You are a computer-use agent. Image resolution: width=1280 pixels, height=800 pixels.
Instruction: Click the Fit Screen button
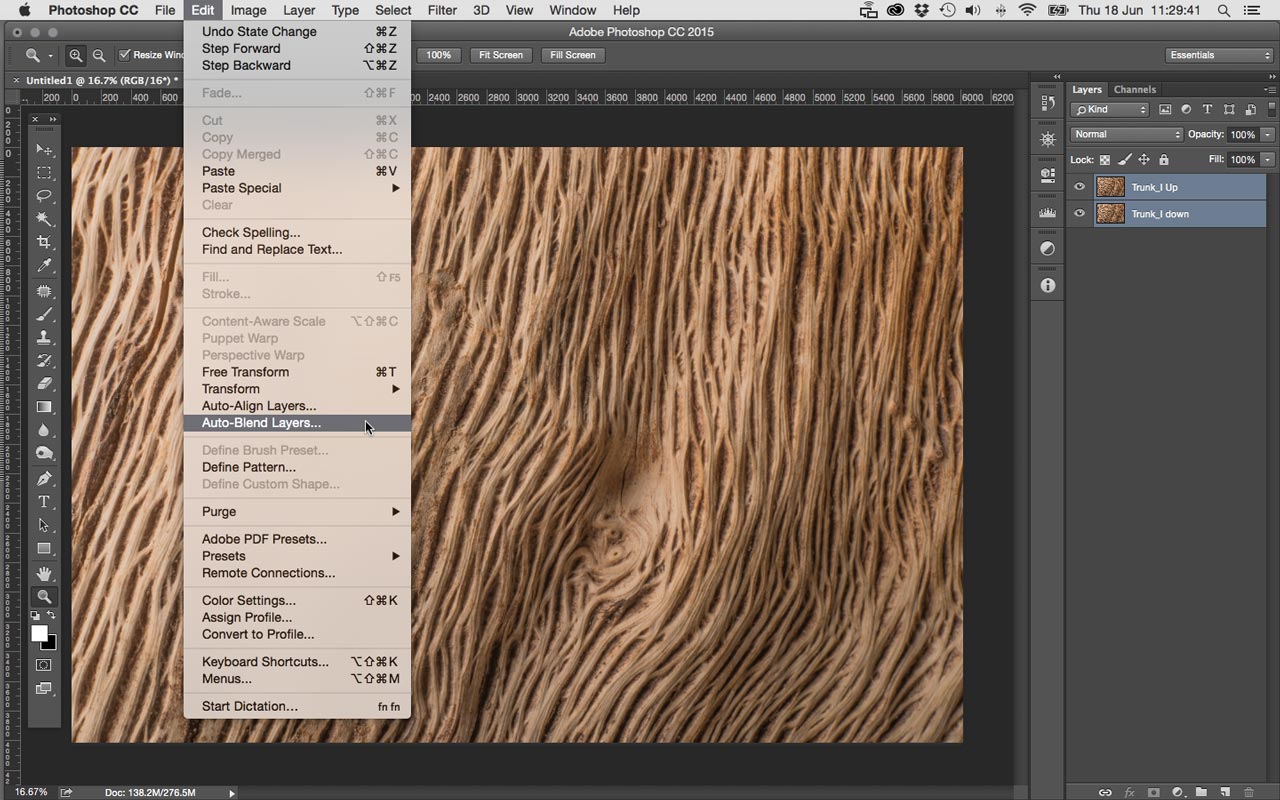coord(500,55)
